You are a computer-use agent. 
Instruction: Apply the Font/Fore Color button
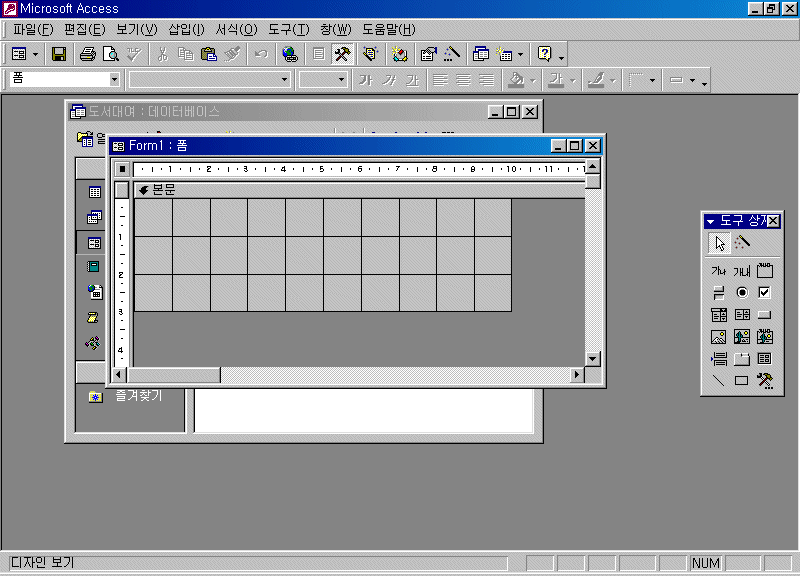(x=556, y=80)
